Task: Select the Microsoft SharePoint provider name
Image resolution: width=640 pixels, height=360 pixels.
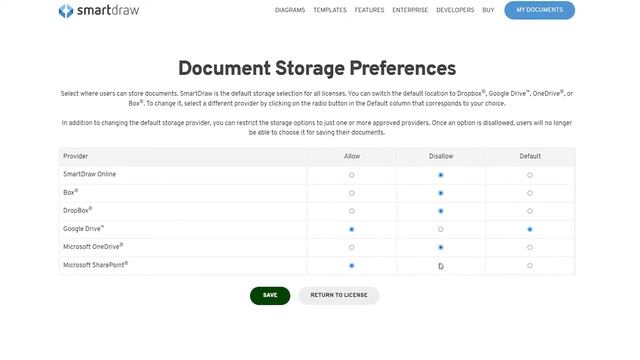Action: click(96, 265)
